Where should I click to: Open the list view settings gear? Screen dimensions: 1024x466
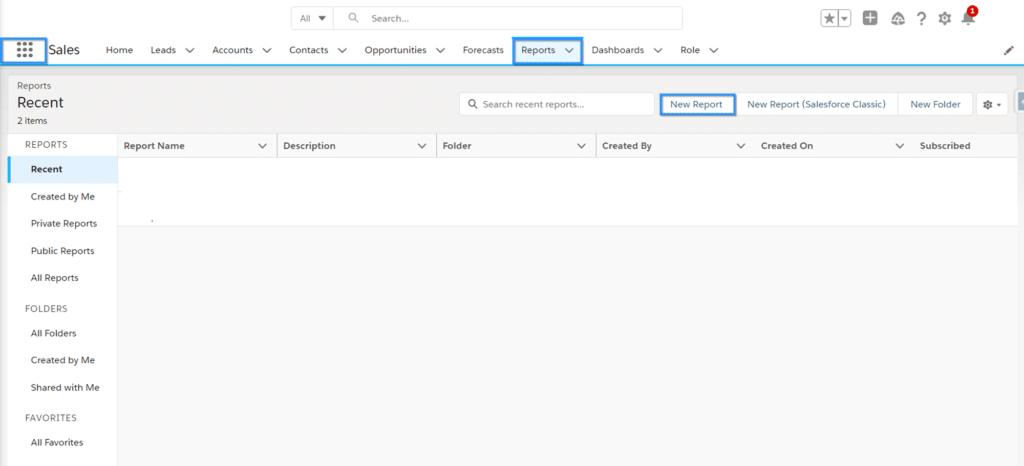tap(991, 104)
